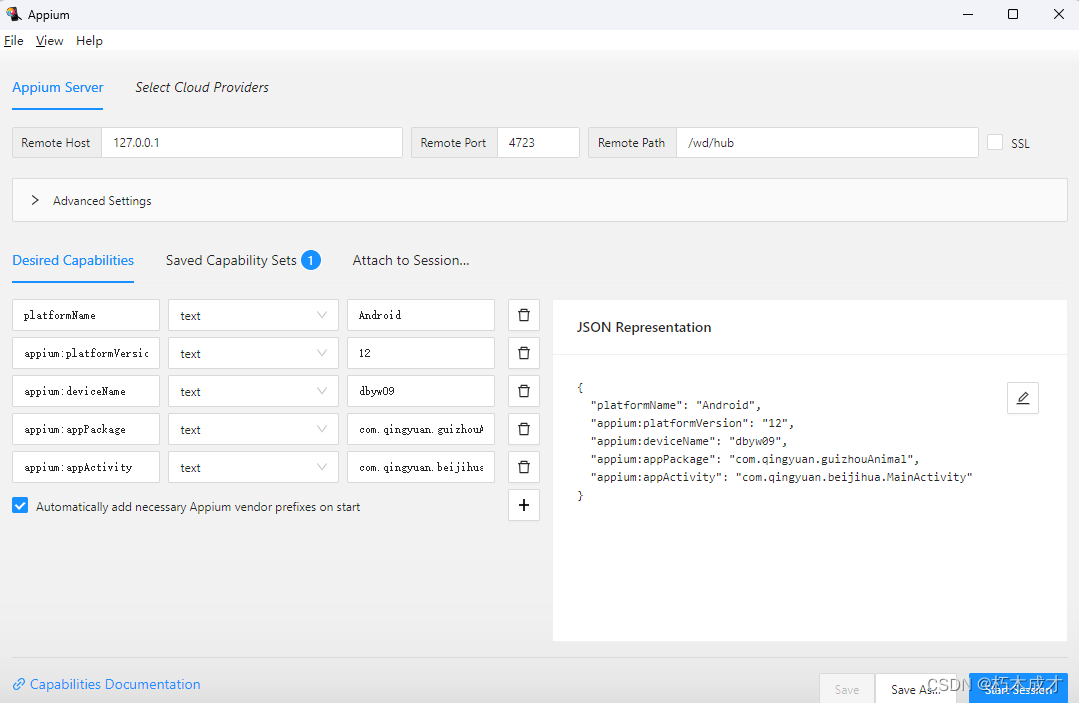
Task: Add a new capability with plus icon
Action: coord(524,505)
